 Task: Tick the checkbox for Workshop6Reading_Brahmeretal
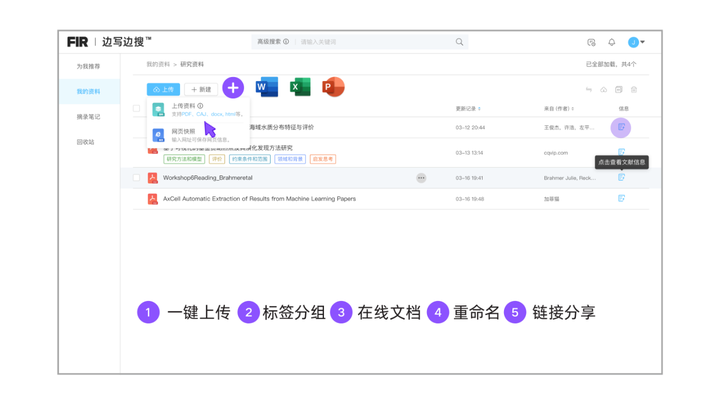click(x=136, y=178)
